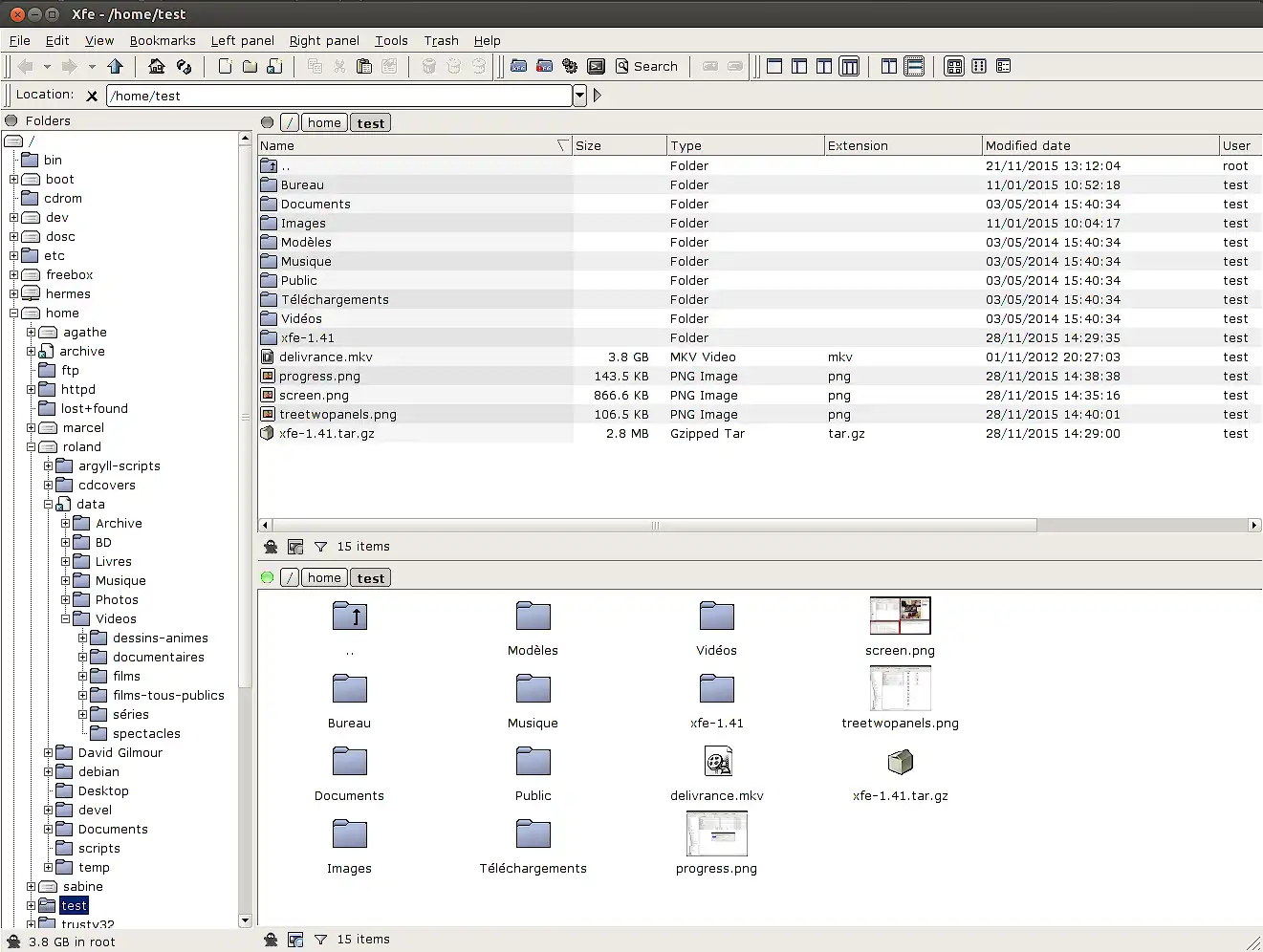The width and height of the screenshot is (1263, 952).
Task: Click the Search toolbar button
Action: click(646, 66)
